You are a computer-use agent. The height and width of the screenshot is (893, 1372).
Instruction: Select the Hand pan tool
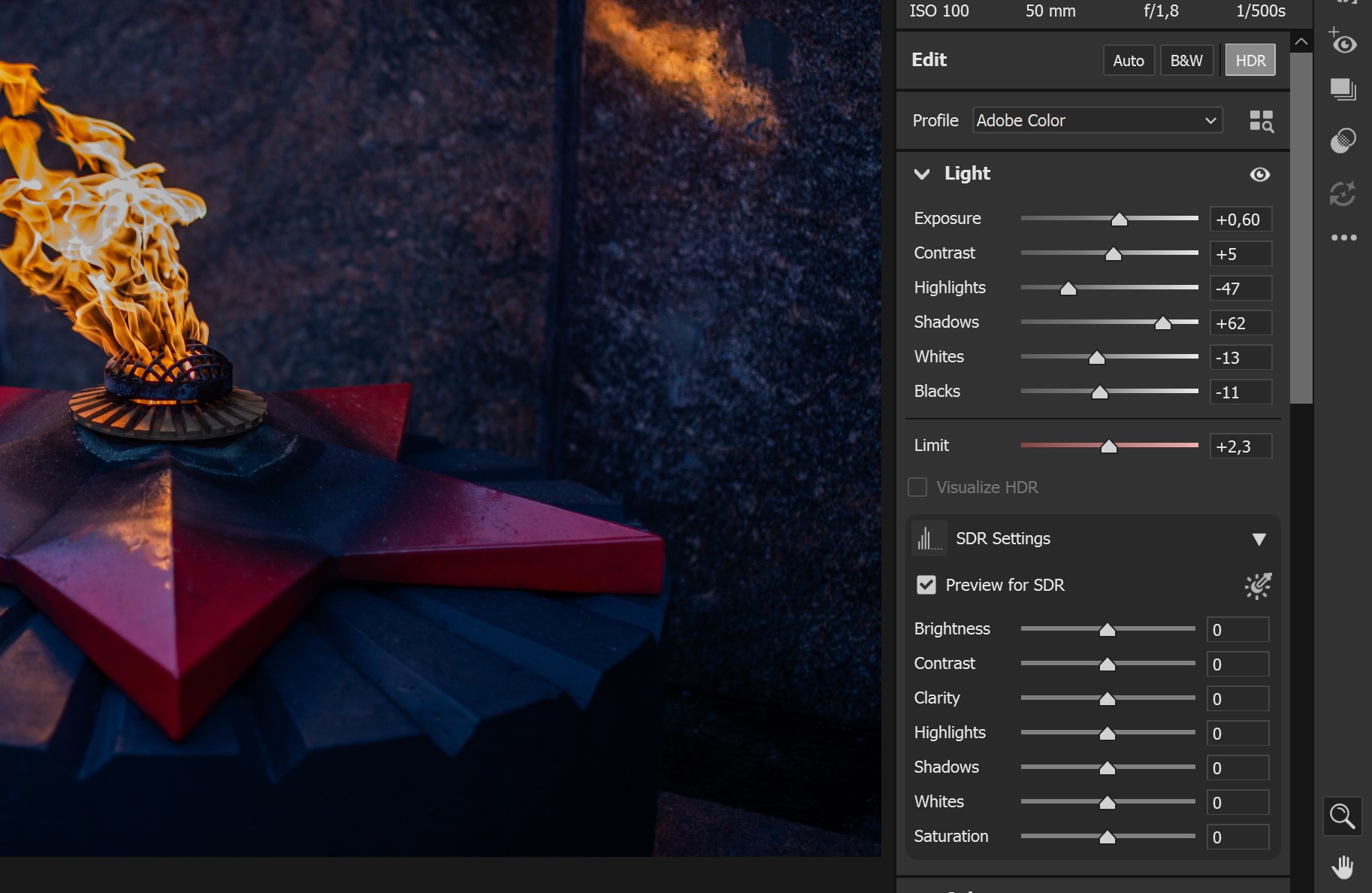pos(1342,867)
